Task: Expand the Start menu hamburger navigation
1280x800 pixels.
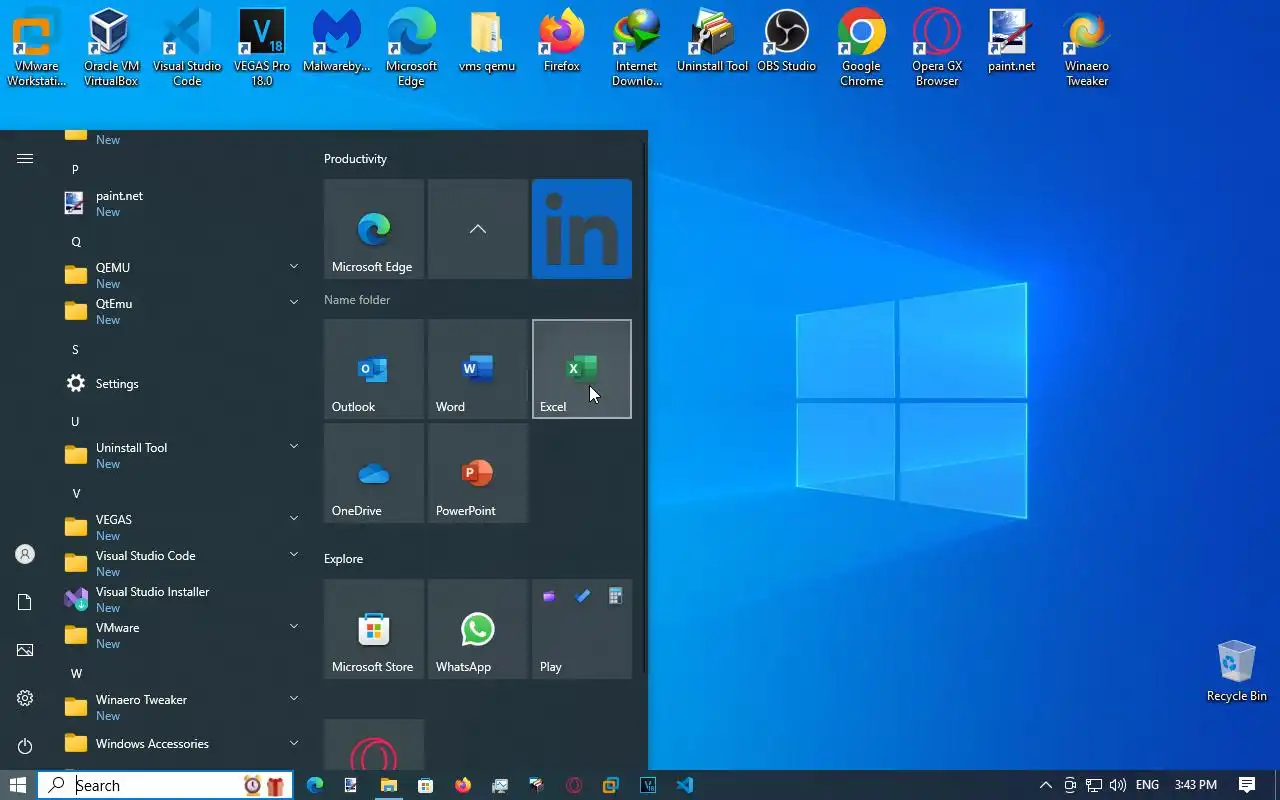Action: point(25,158)
